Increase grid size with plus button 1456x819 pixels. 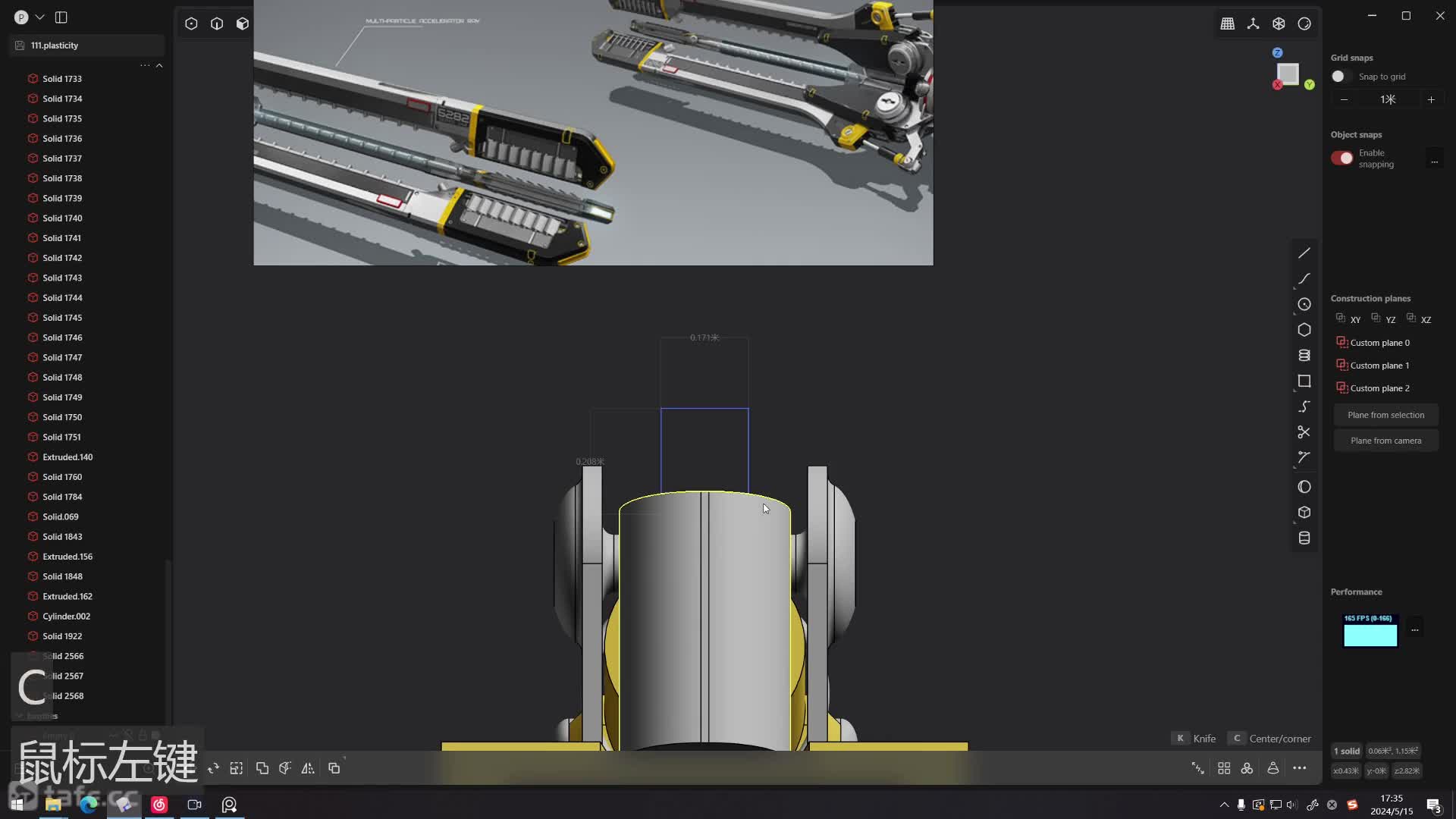pyautogui.click(x=1431, y=99)
